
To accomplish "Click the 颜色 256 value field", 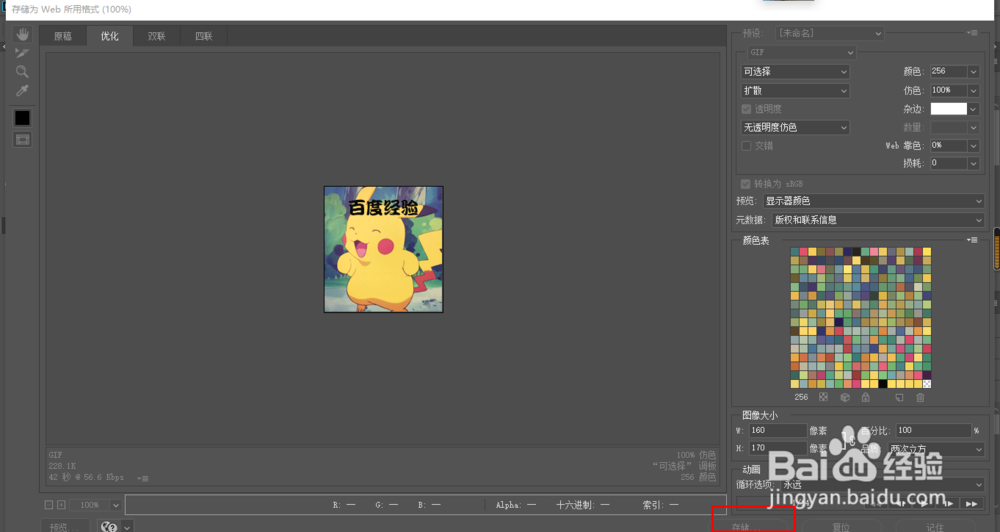I will point(948,71).
